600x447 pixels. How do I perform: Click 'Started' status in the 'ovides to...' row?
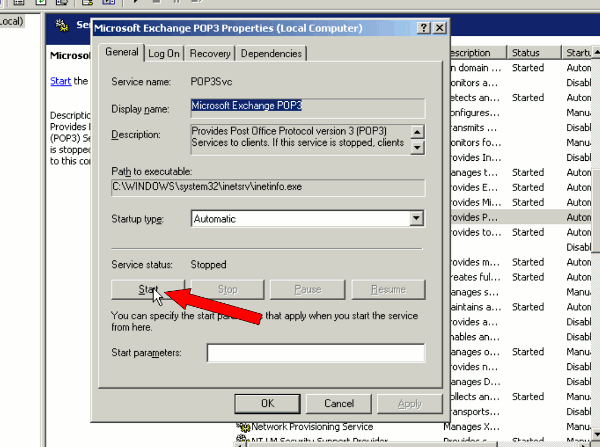[x=528, y=232]
